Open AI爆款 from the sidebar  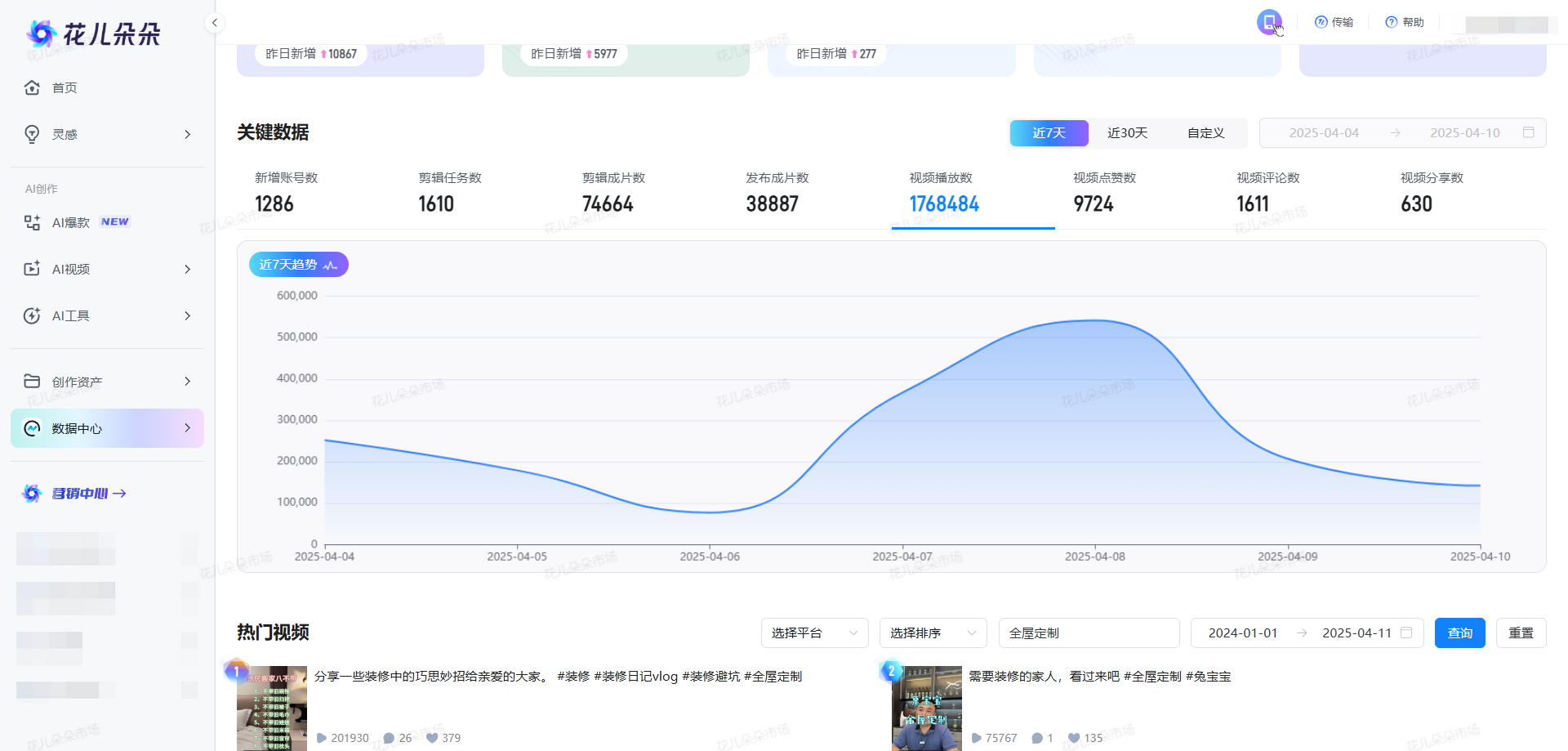click(x=71, y=222)
